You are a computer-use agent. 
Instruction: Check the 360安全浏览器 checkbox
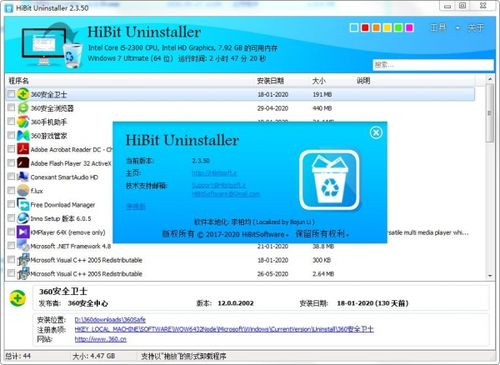[11, 108]
